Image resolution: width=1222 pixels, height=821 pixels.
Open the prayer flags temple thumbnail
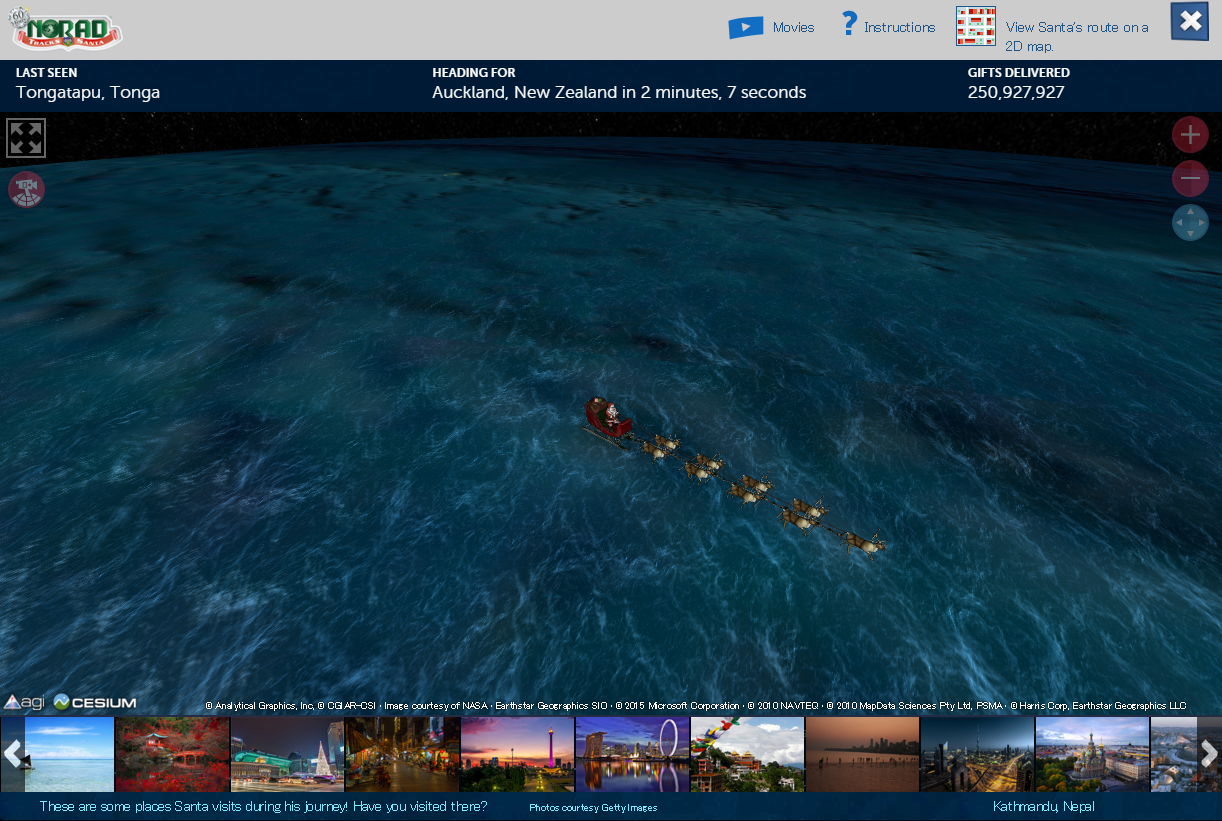pyautogui.click(x=747, y=754)
